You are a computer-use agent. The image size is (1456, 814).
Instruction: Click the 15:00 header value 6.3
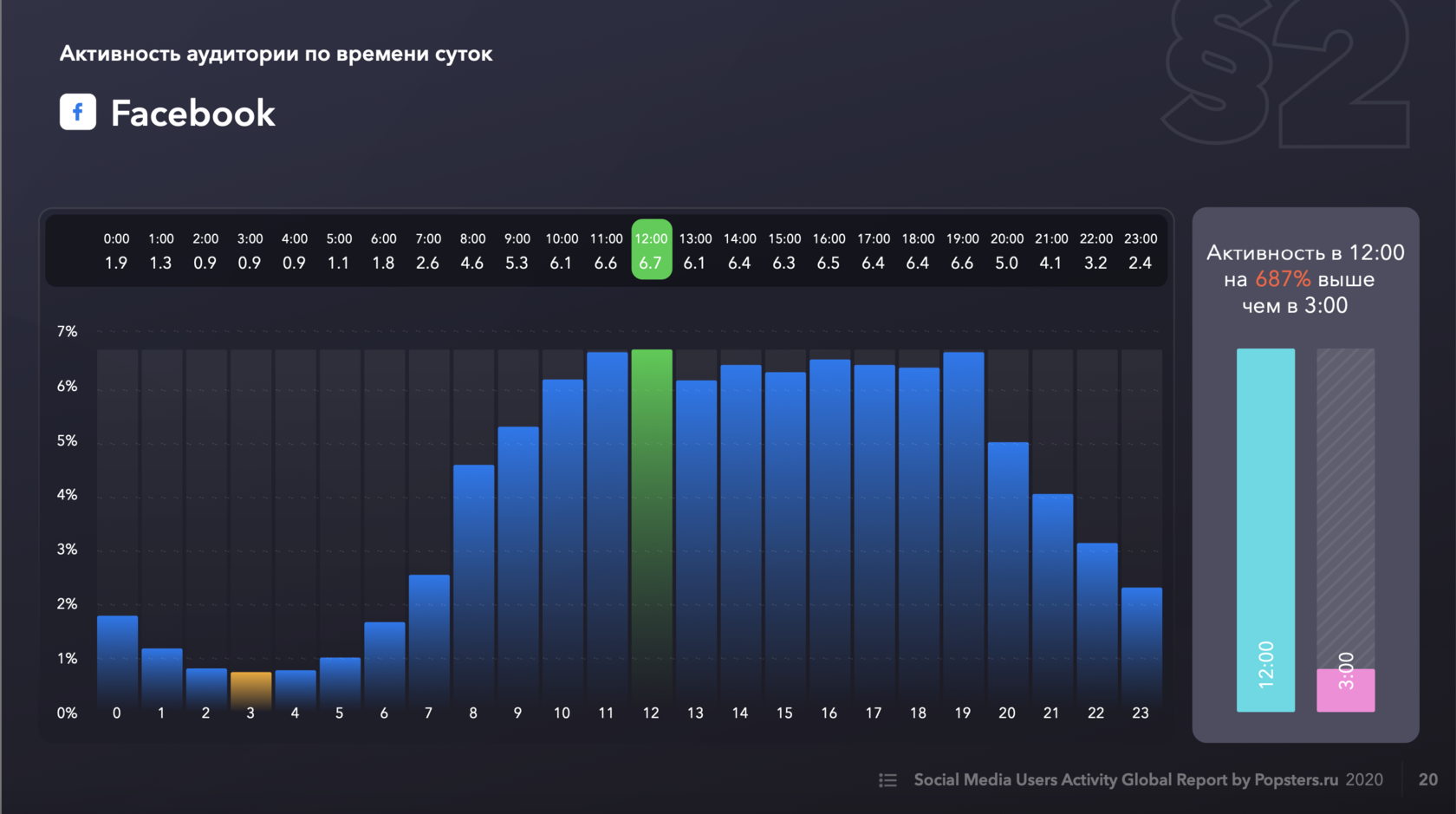tap(784, 263)
